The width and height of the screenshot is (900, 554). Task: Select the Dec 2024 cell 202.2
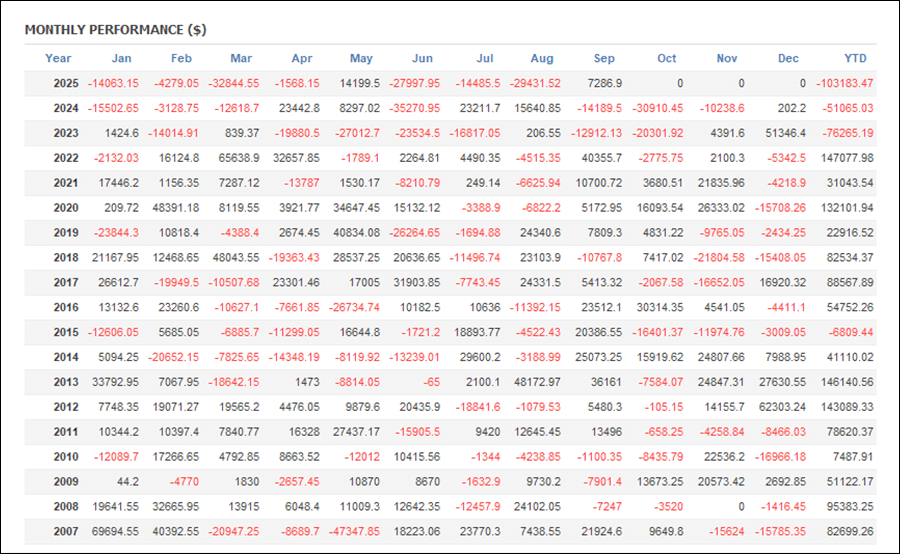pos(798,108)
